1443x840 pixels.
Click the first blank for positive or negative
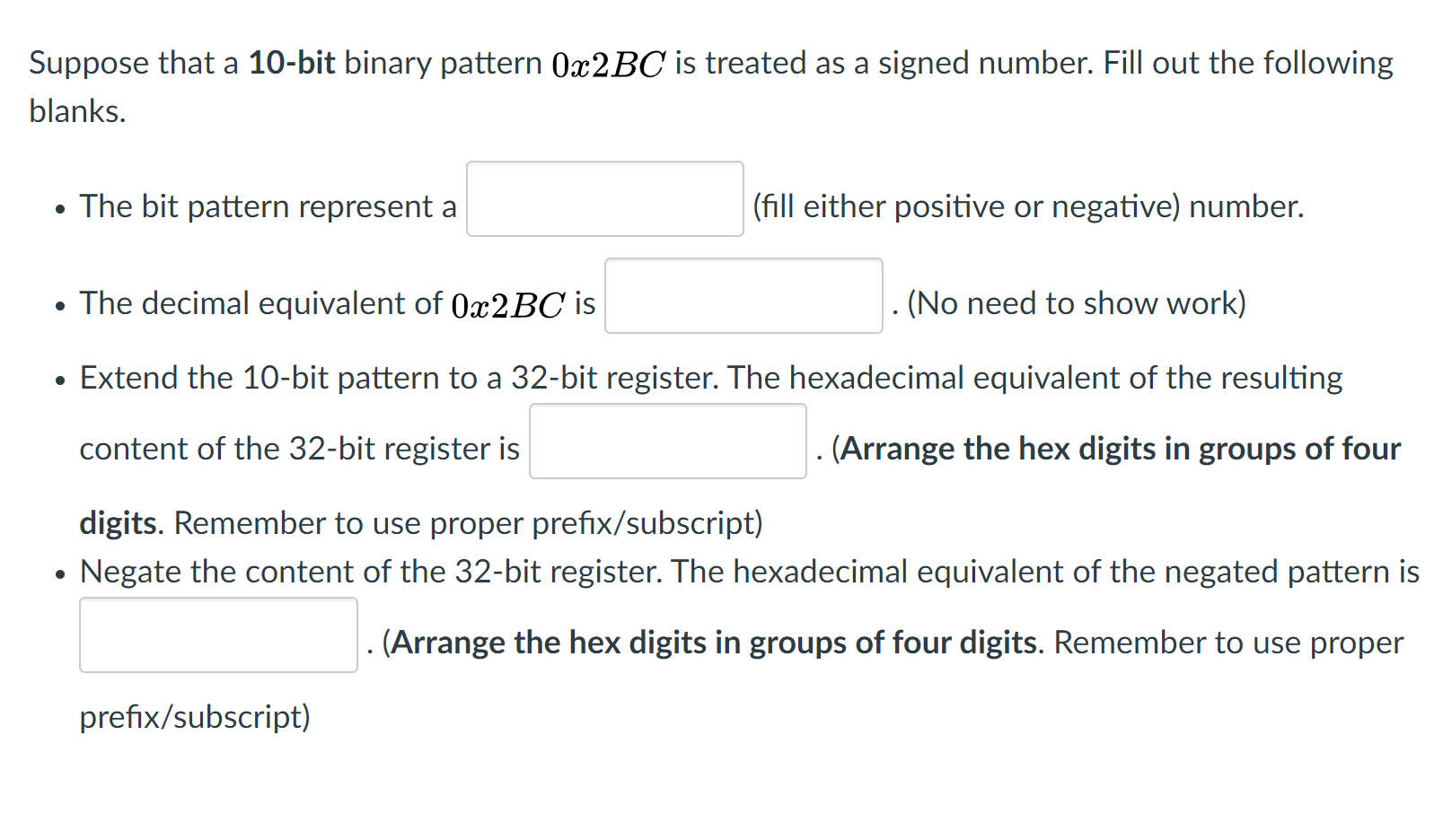[x=603, y=197]
